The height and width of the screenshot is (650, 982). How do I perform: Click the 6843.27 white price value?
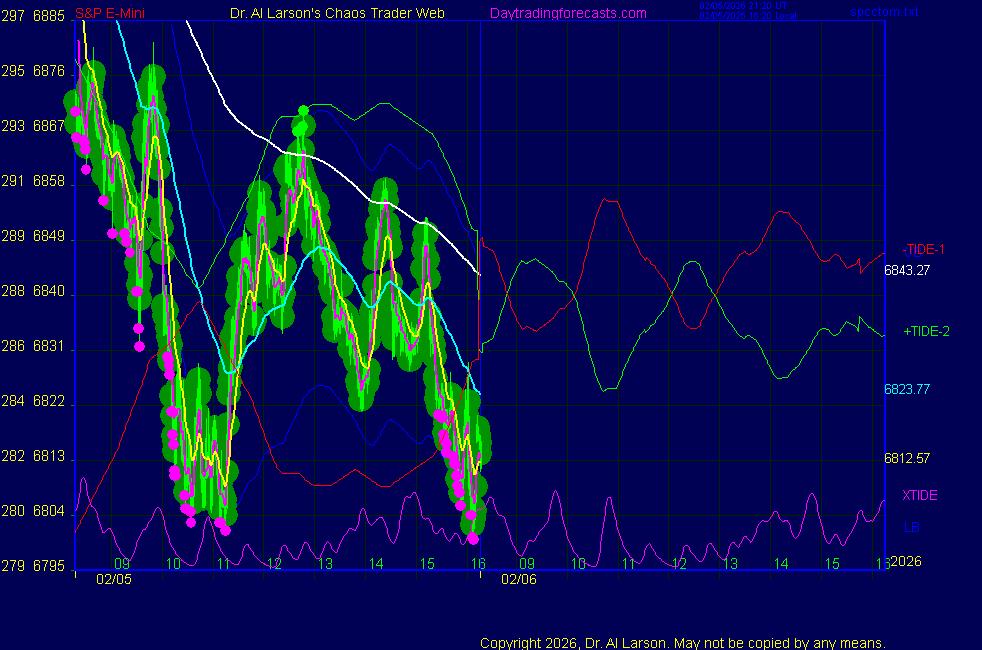coord(906,269)
